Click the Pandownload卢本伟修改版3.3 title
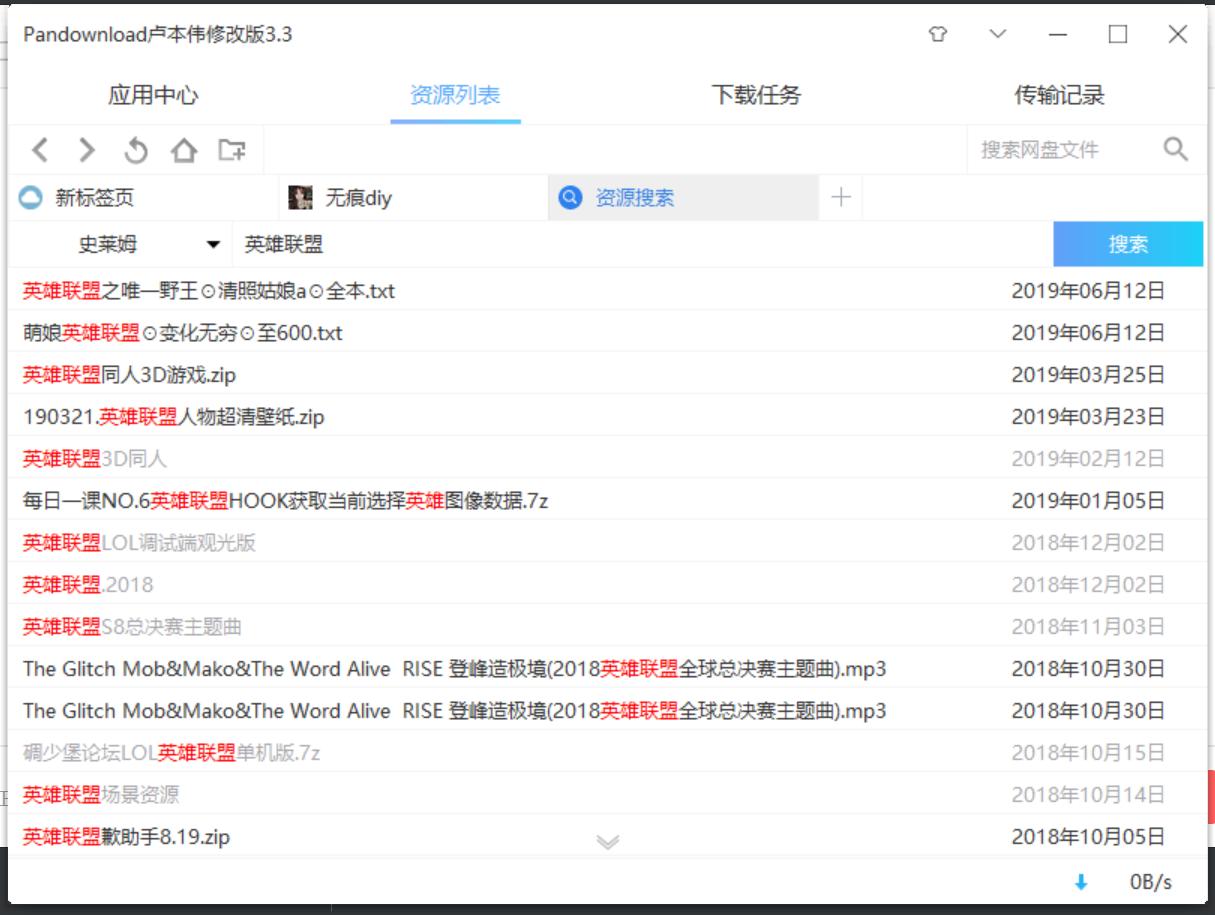The height and width of the screenshot is (915, 1215). tap(157, 35)
